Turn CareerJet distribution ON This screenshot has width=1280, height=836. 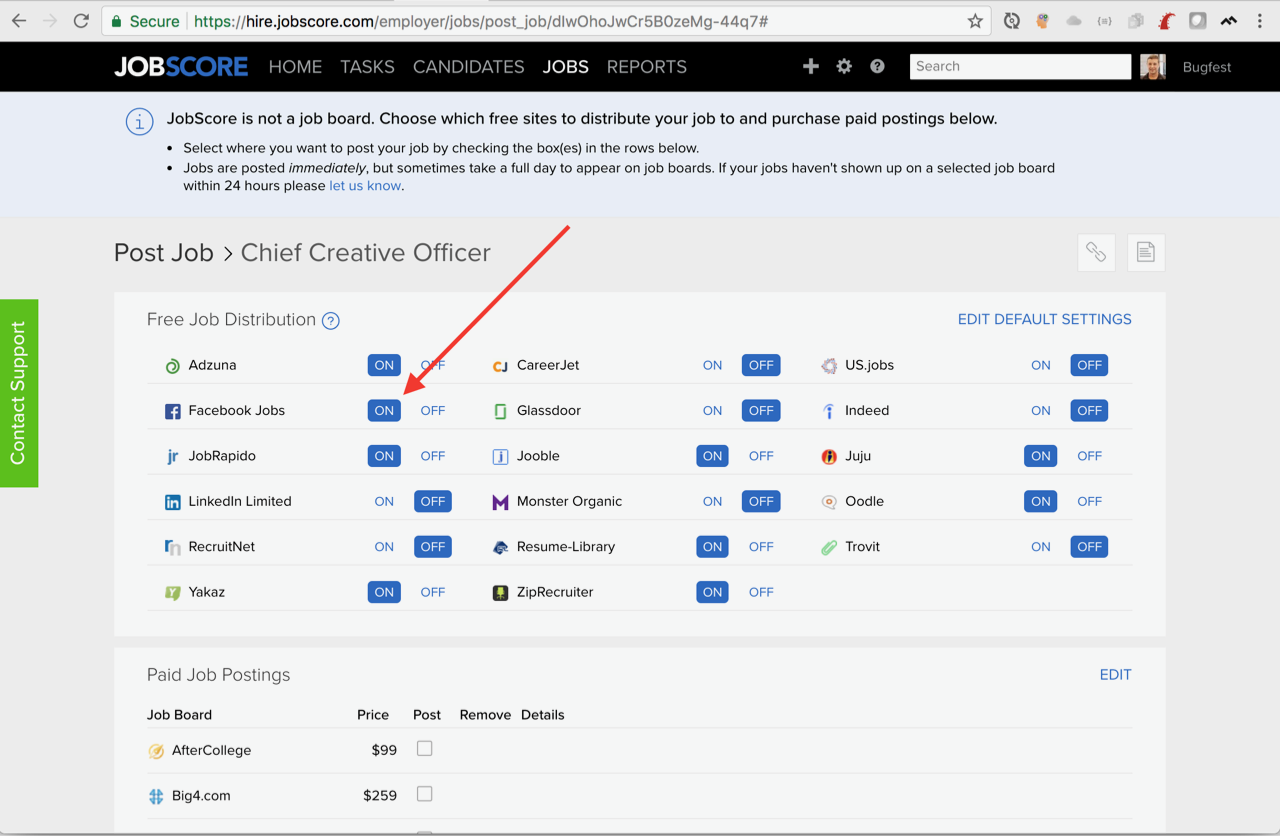tap(712, 365)
